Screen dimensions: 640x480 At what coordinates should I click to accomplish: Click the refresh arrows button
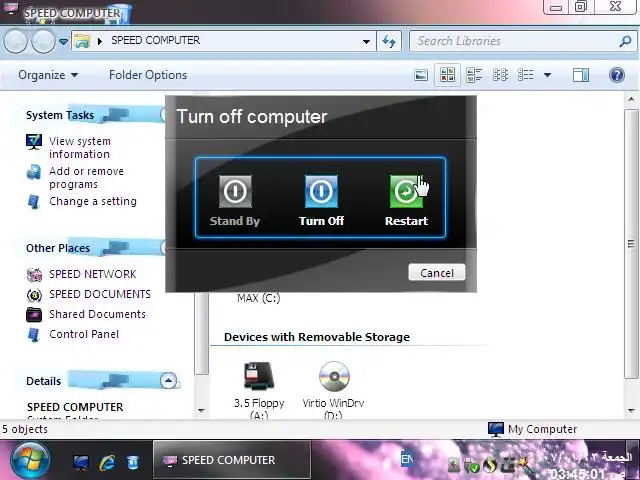389,41
